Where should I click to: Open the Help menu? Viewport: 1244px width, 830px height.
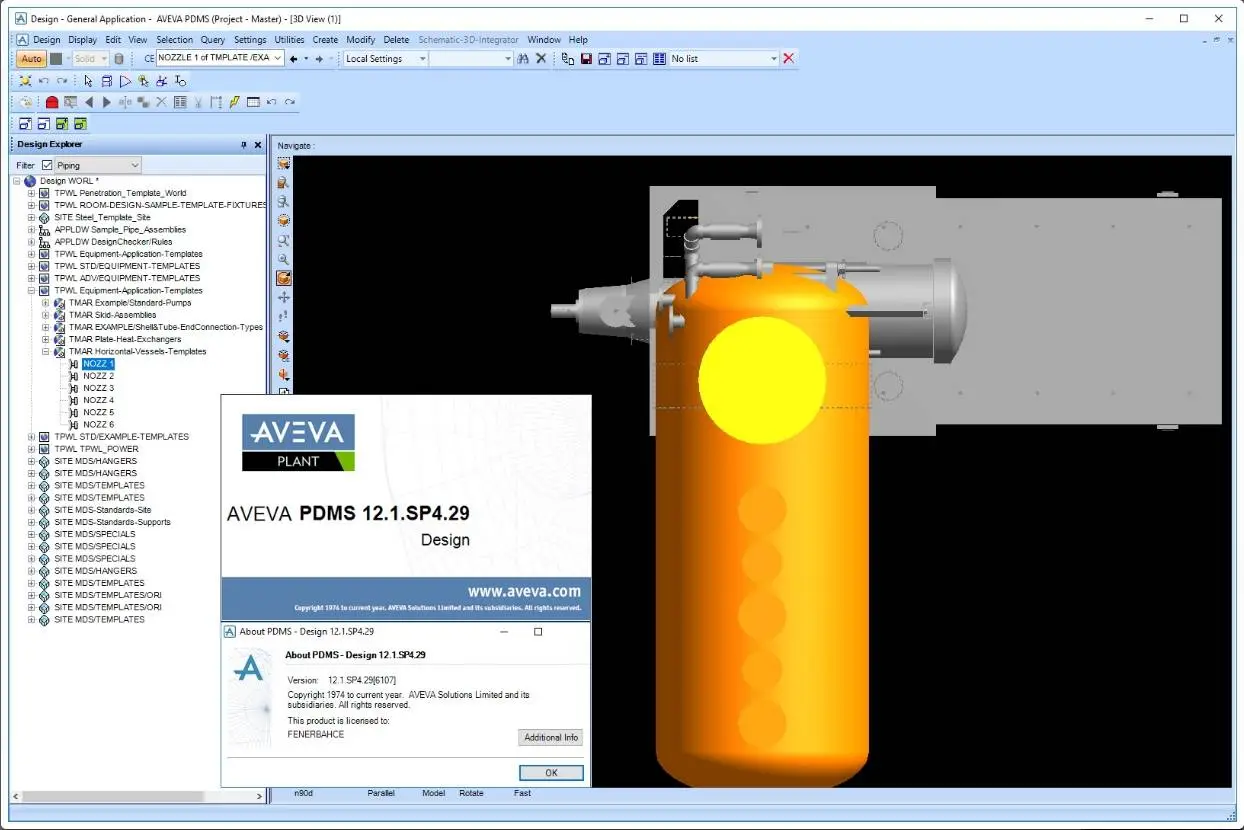578,40
